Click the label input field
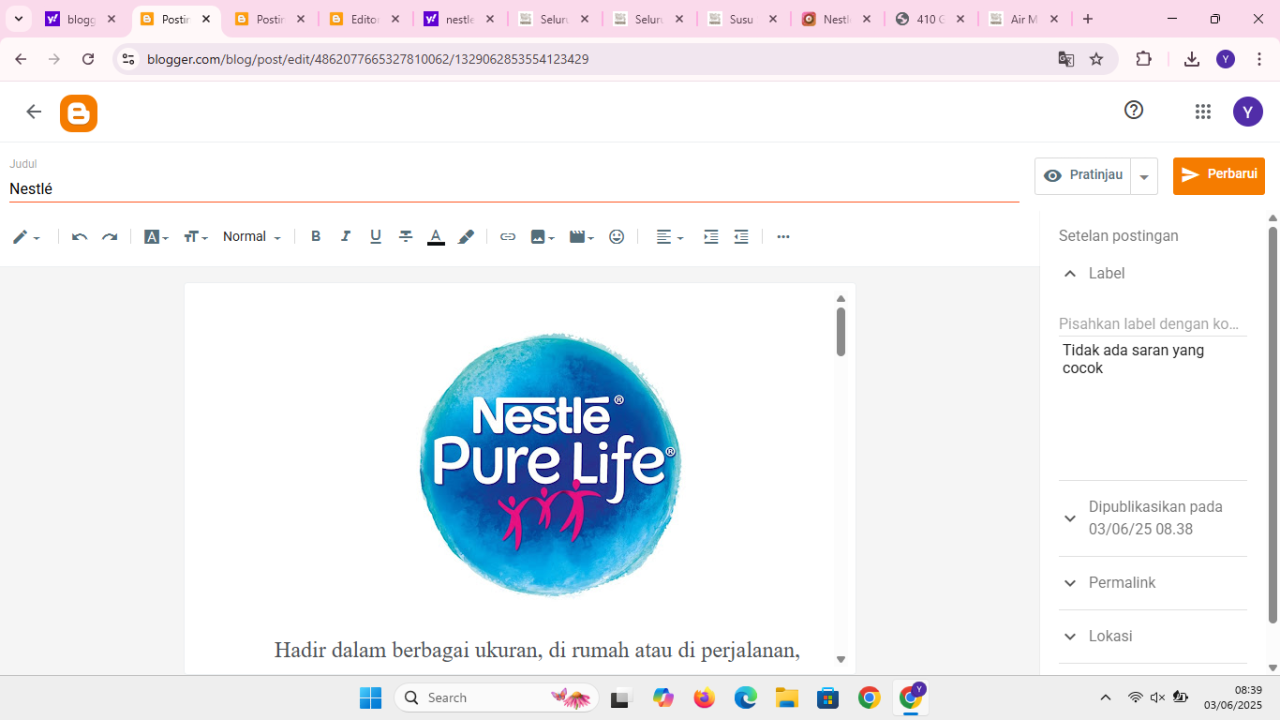1280x720 pixels. (1153, 324)
